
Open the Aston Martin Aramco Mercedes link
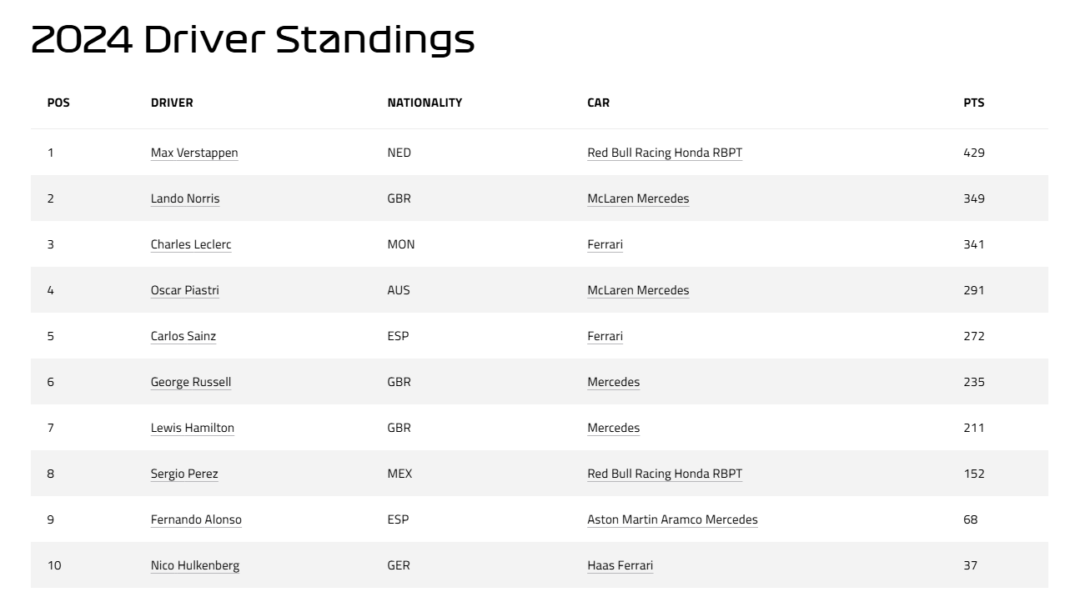pyautogui.click(x=672, y=520)
